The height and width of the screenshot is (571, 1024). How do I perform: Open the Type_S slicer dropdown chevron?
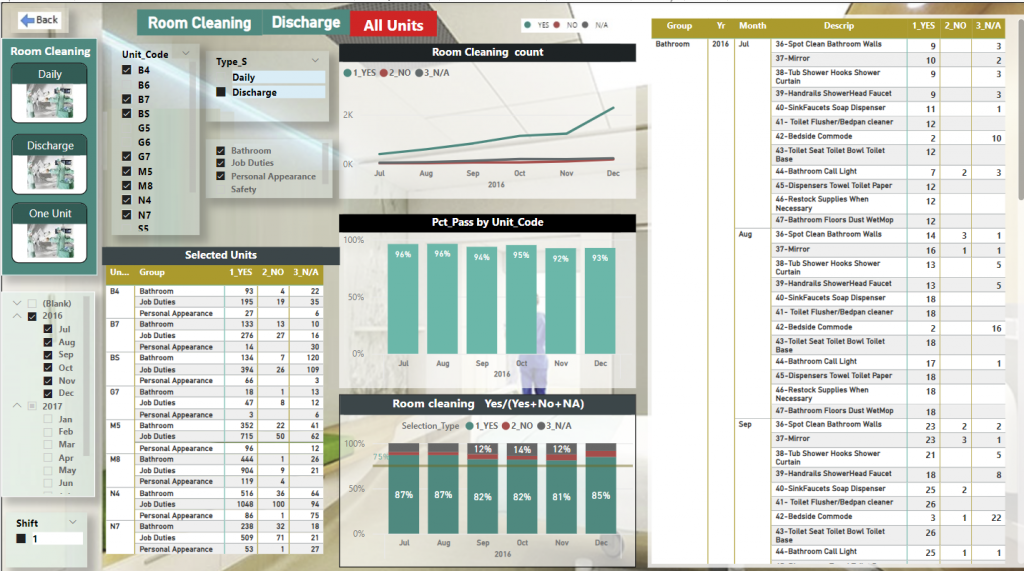tap(315, 61)
